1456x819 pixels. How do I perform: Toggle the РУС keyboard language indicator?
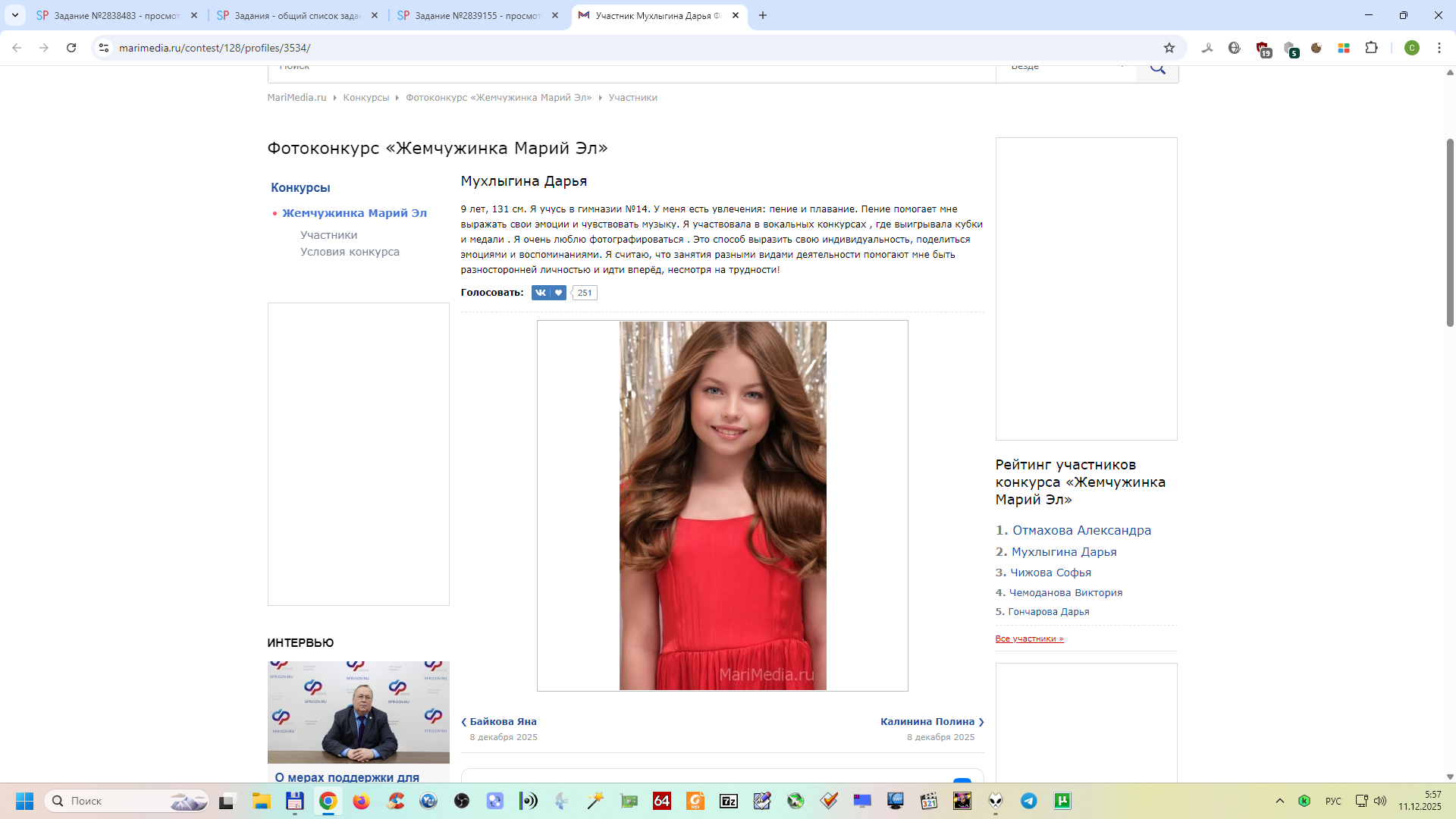click(x=1332, y=801)
